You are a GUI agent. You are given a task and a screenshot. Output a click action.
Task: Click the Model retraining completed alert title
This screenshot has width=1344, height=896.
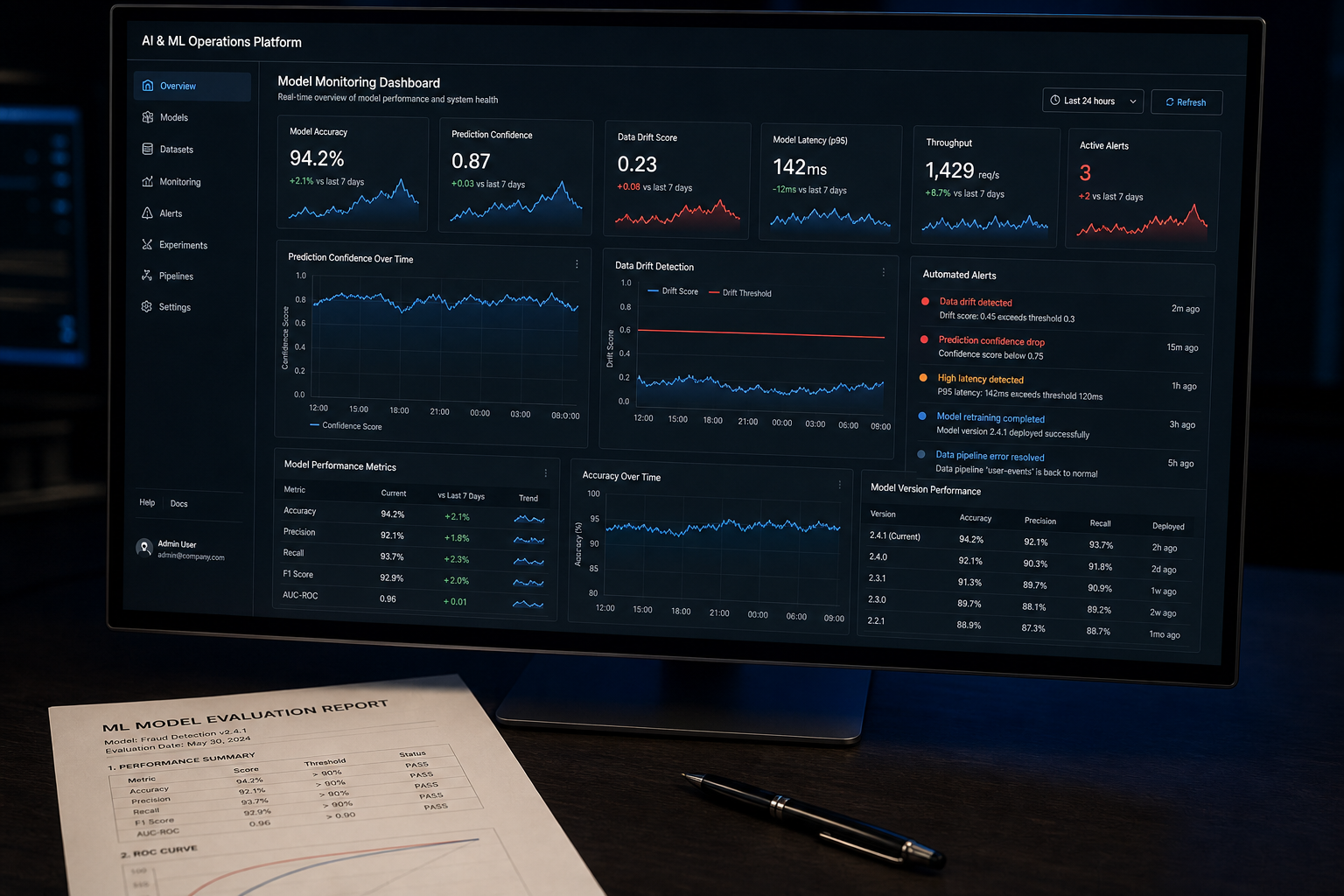(990, 417)
